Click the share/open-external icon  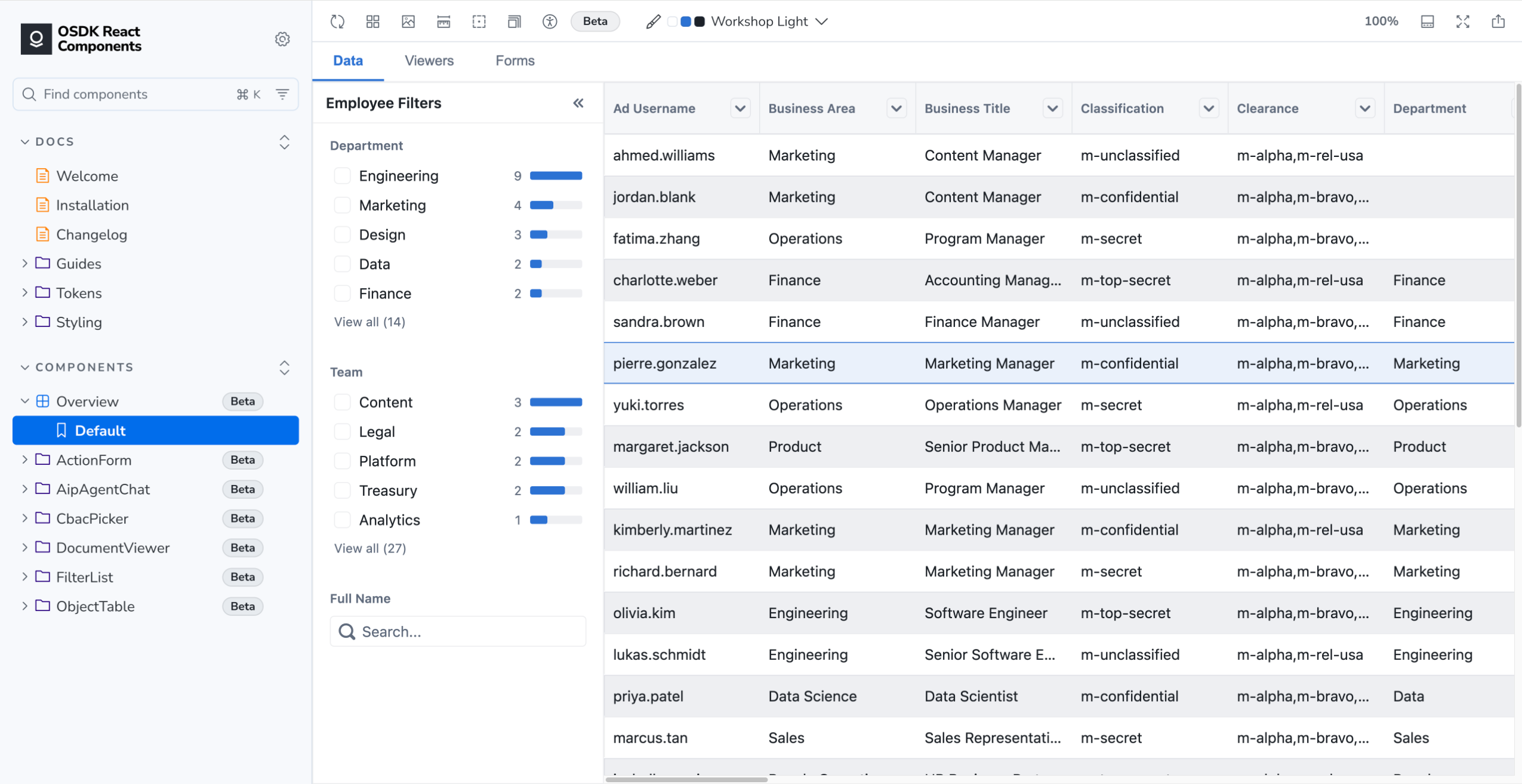click(1498, 21)
